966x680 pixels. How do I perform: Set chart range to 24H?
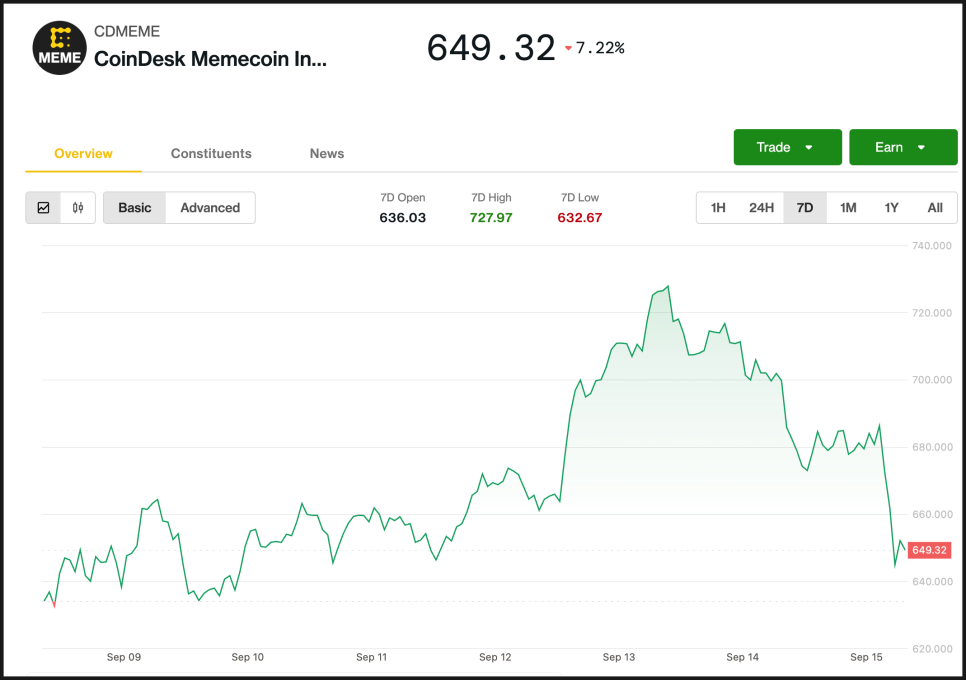761,208
